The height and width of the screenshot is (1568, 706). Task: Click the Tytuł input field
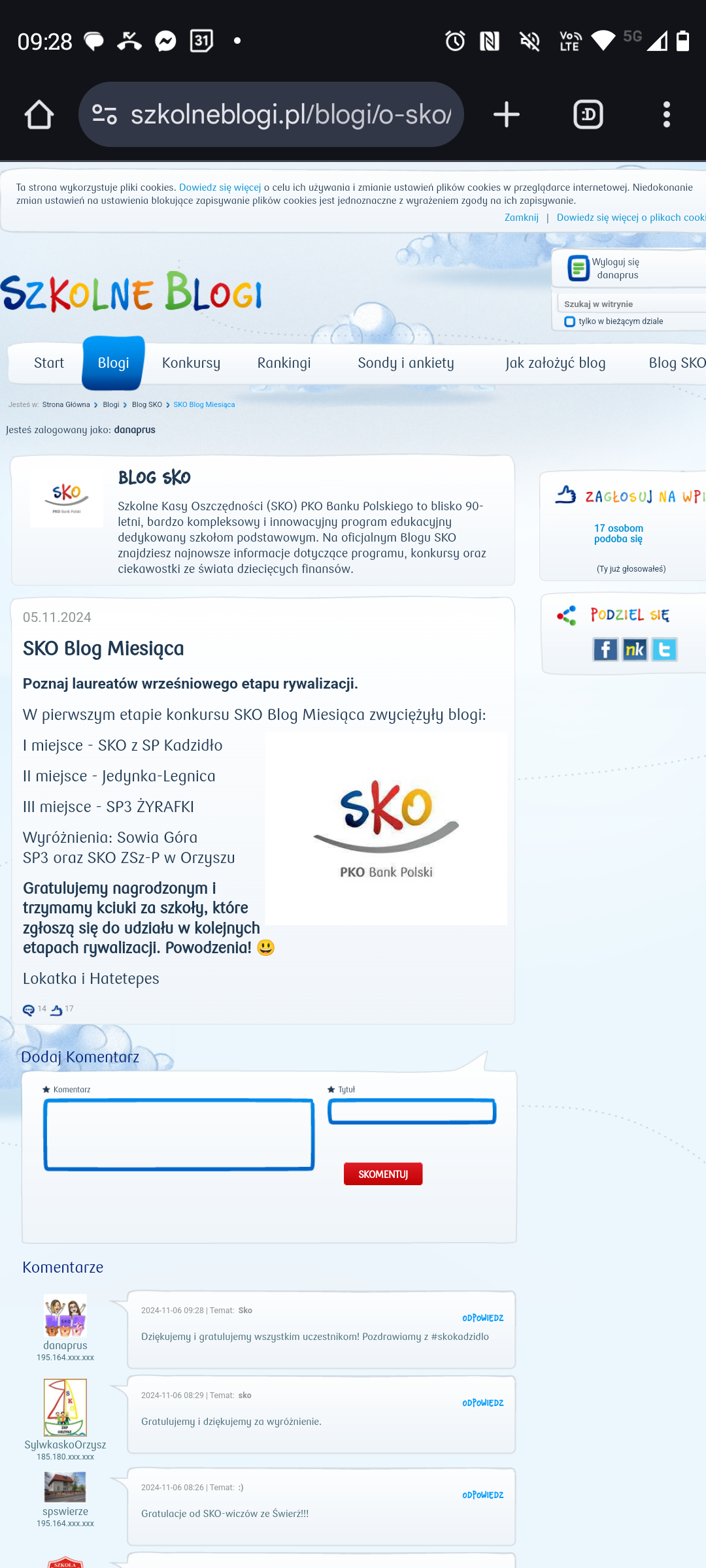412,1111
